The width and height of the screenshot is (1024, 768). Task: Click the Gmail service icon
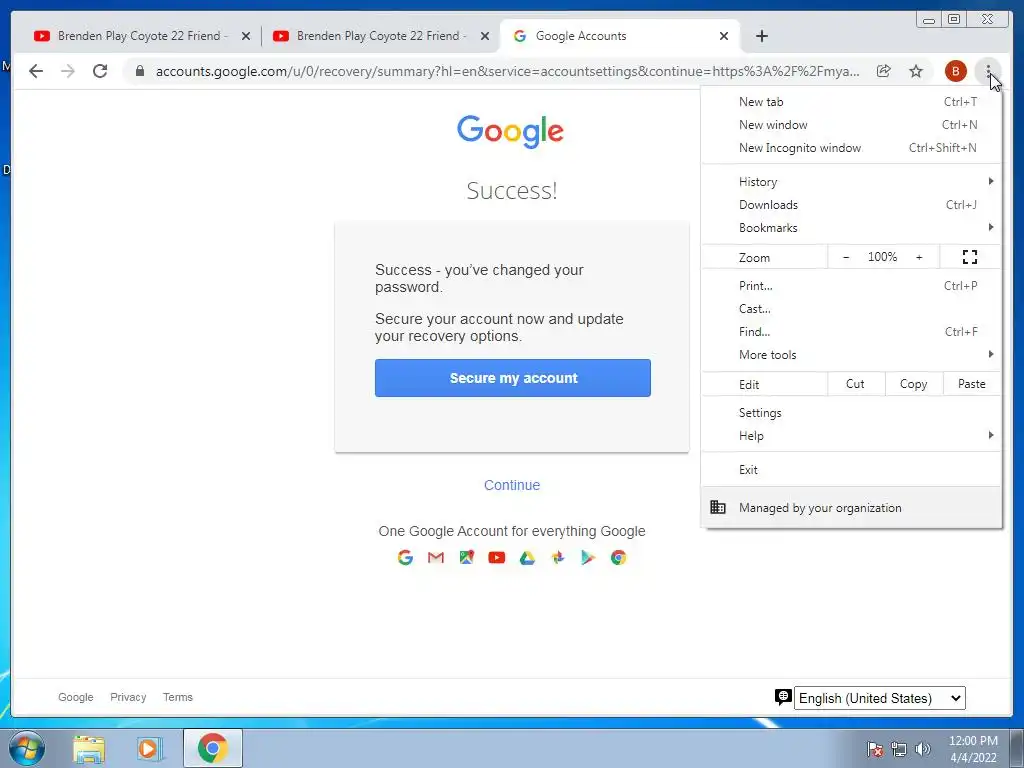pyautogui.click(x=436, y=557)
